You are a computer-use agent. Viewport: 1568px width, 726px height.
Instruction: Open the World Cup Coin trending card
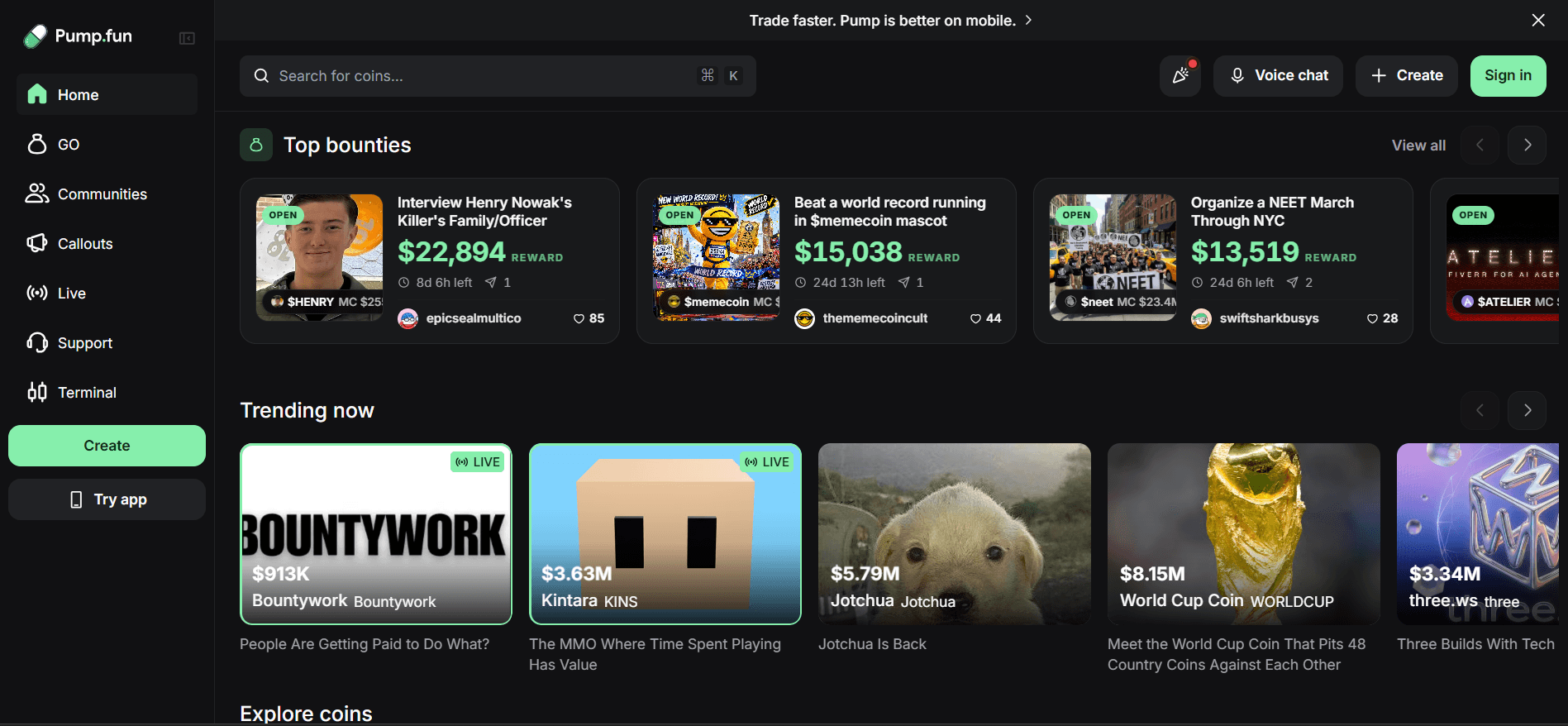pos(1244,534)
